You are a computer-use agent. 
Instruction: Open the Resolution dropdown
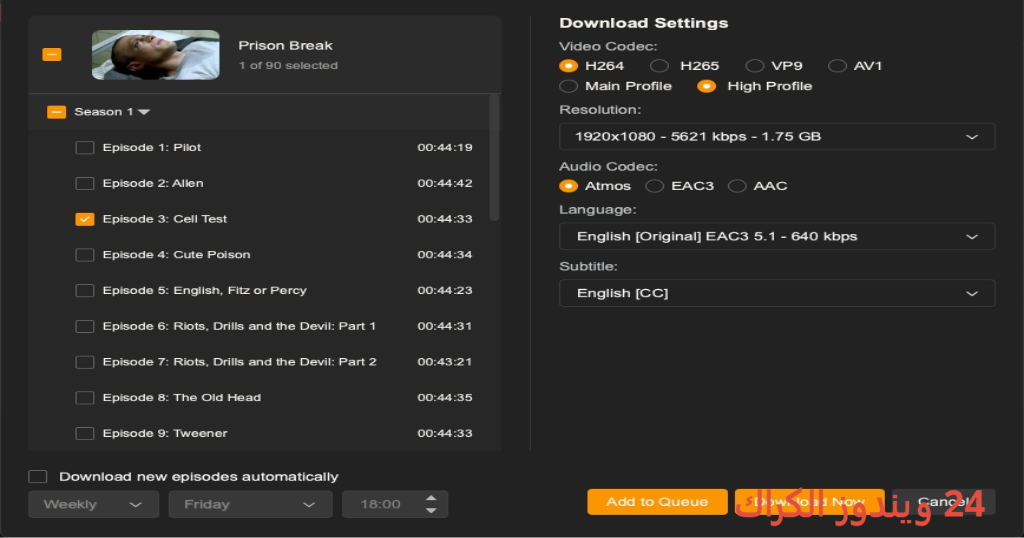(x=777, y=136)
